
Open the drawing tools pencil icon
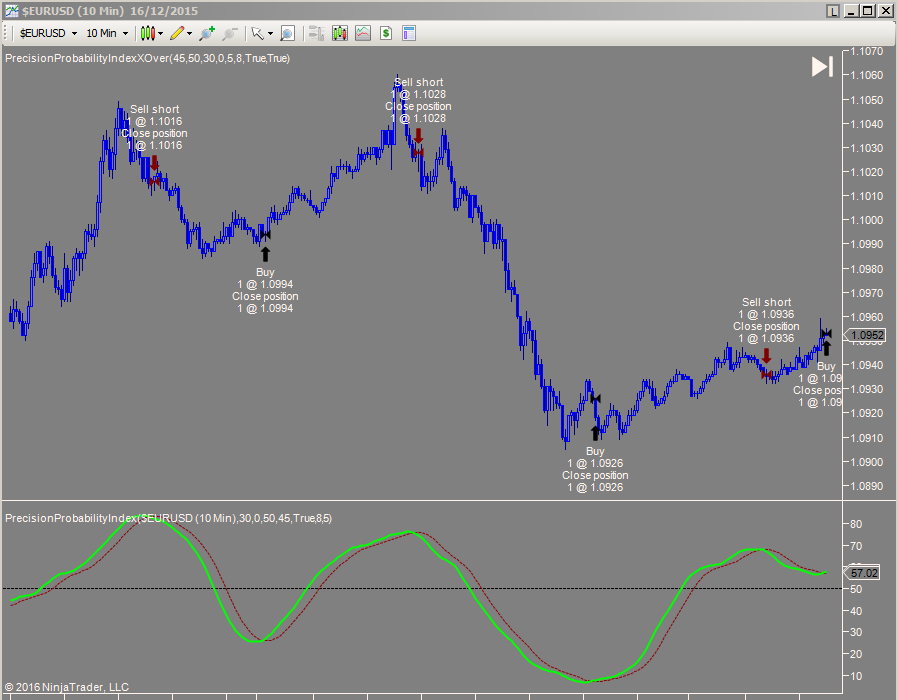(176, 33)
